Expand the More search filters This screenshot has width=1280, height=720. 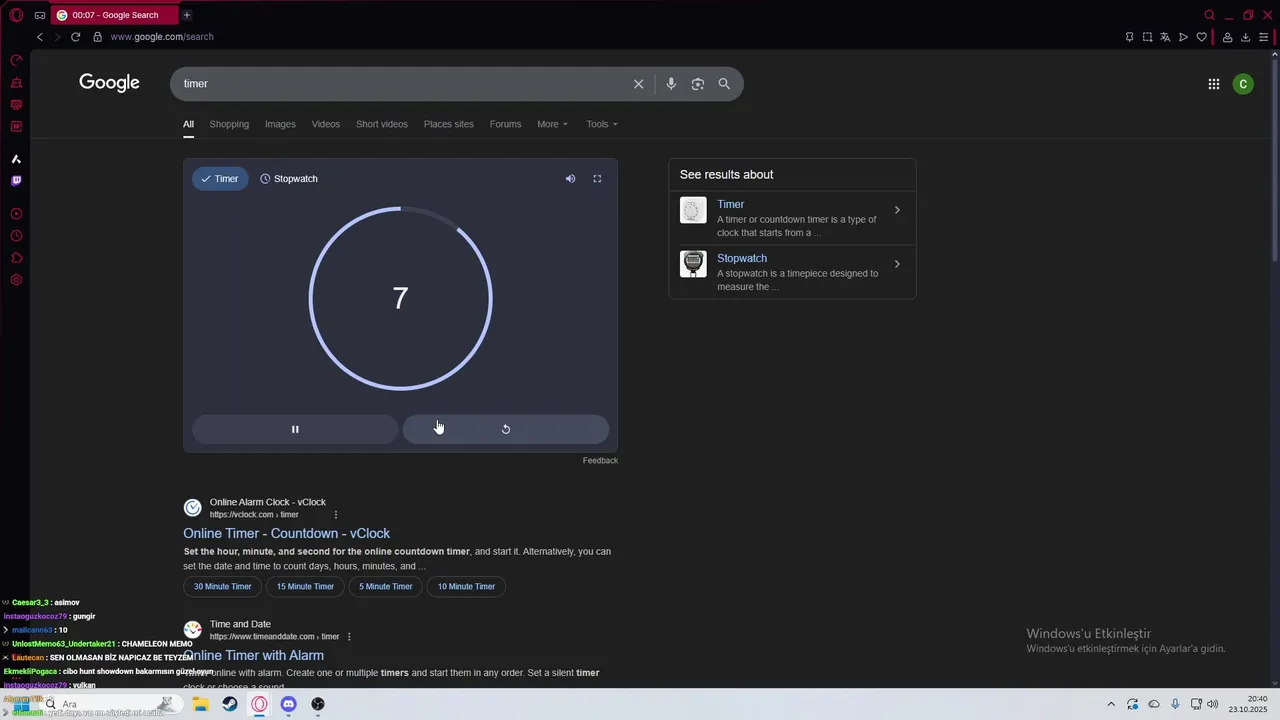pos(552,124)
